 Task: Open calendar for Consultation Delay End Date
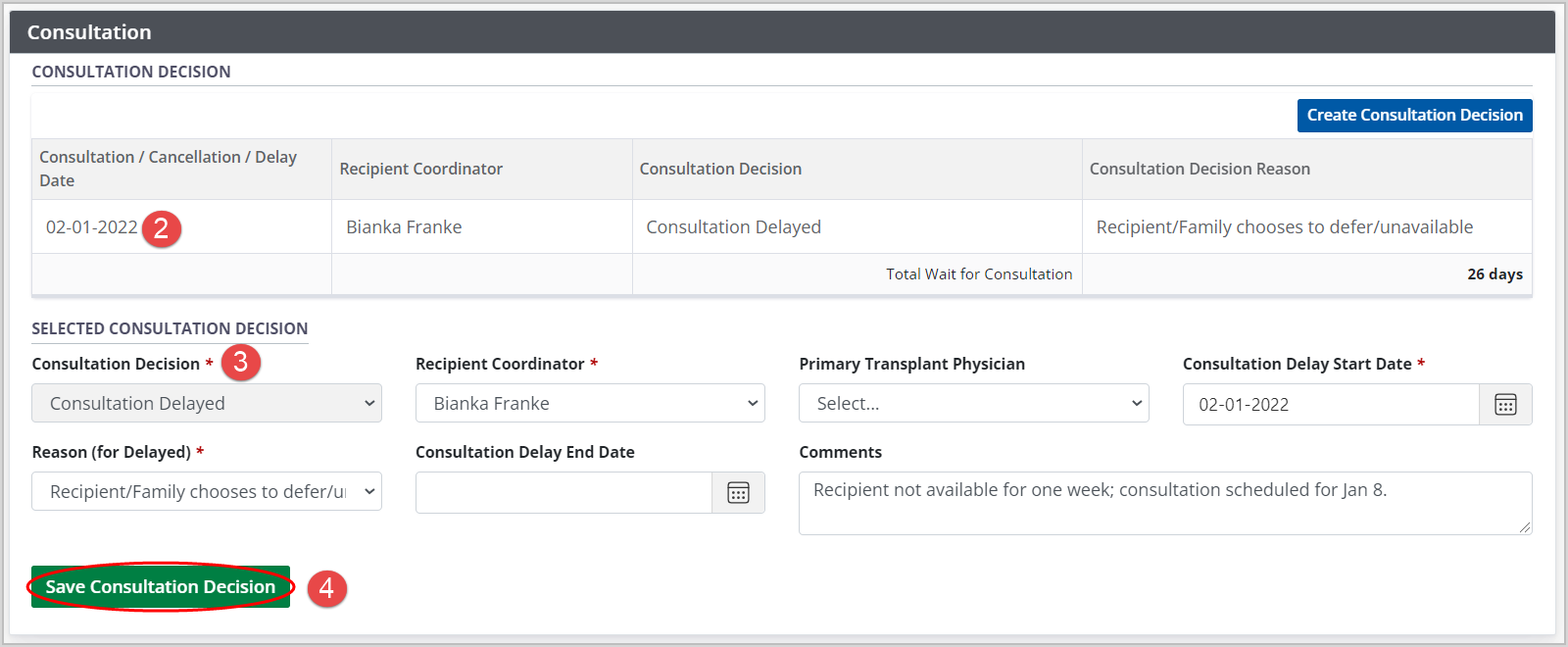tap(738, 493)
